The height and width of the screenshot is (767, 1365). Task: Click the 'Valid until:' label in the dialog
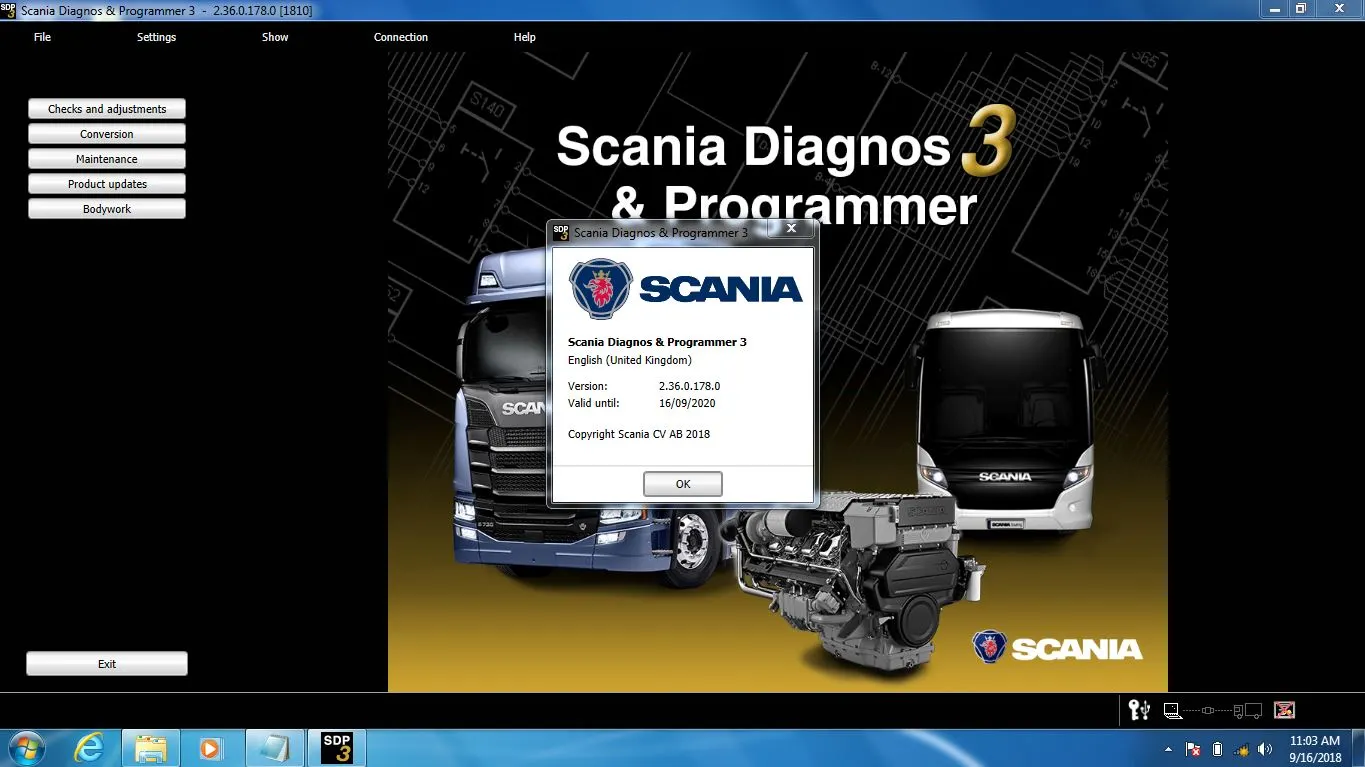click(594, 403)
